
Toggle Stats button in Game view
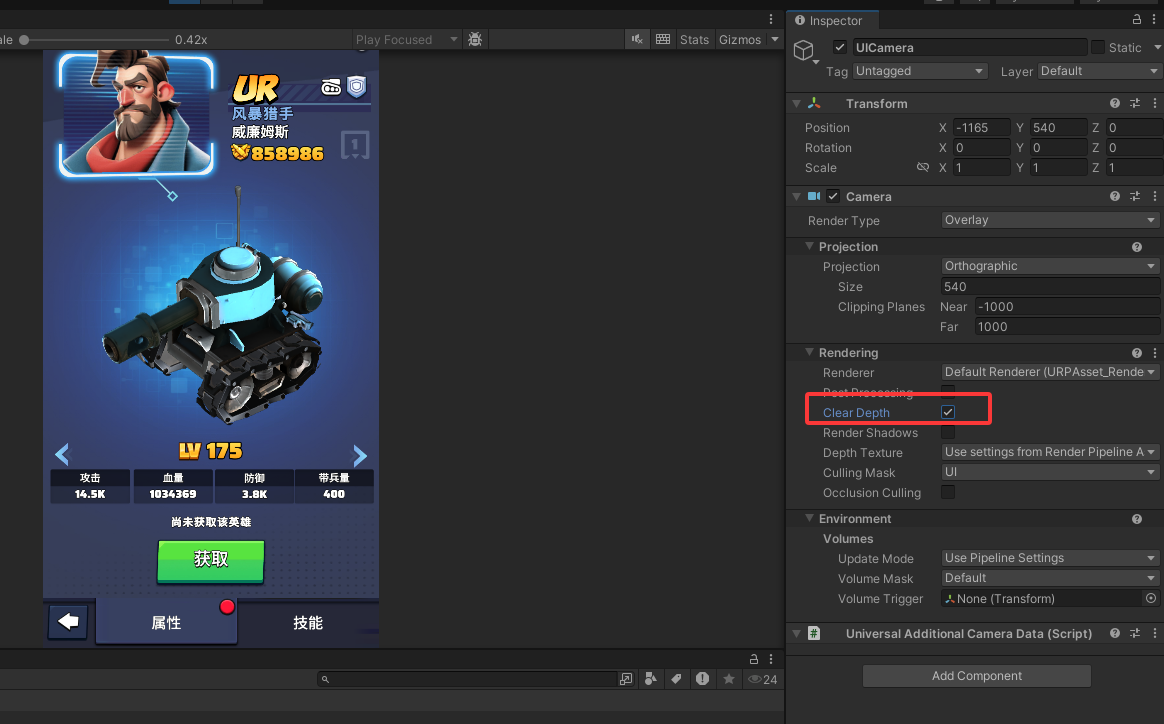point(694,39)
